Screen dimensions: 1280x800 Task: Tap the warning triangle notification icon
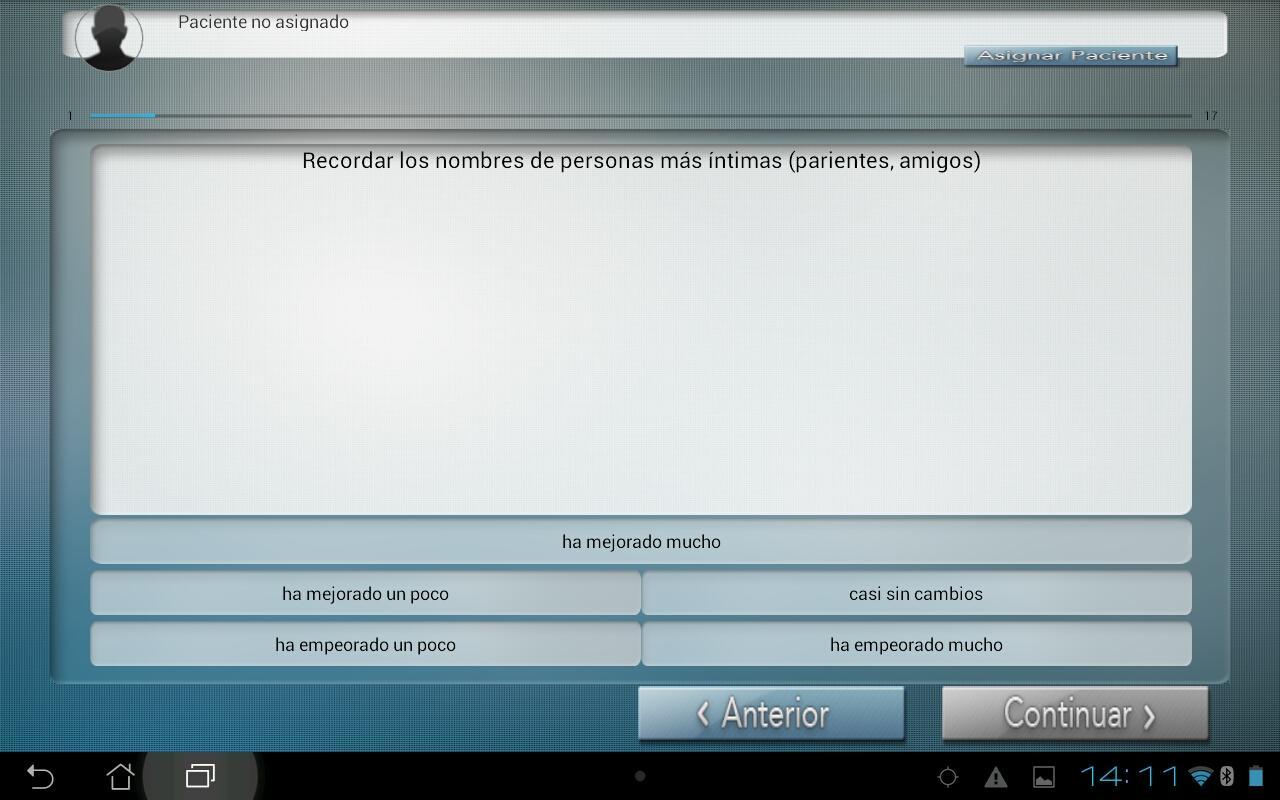(995, 777)
